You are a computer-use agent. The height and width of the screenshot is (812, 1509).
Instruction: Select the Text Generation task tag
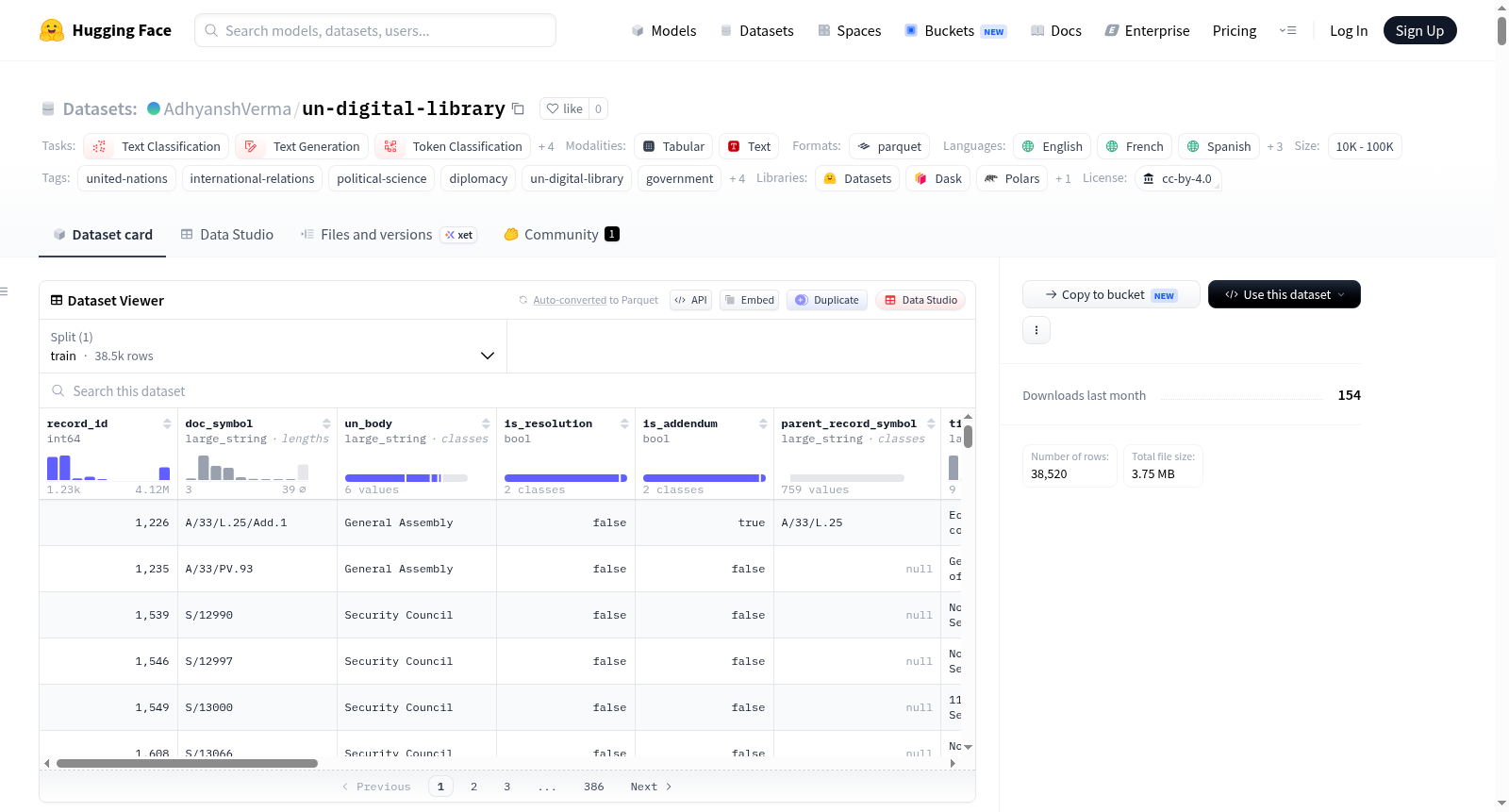pos(303,146)
